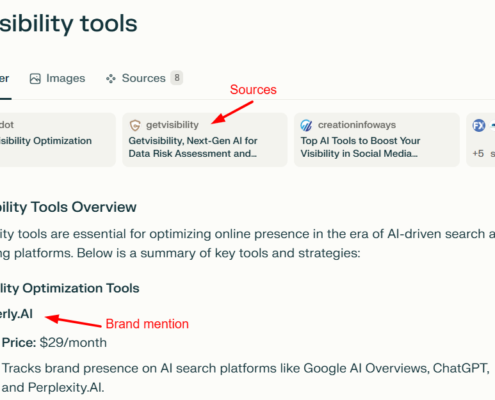Screen dimensions: 495x400
Task: Click the creationinfoways source name
Action: point(357,125)
